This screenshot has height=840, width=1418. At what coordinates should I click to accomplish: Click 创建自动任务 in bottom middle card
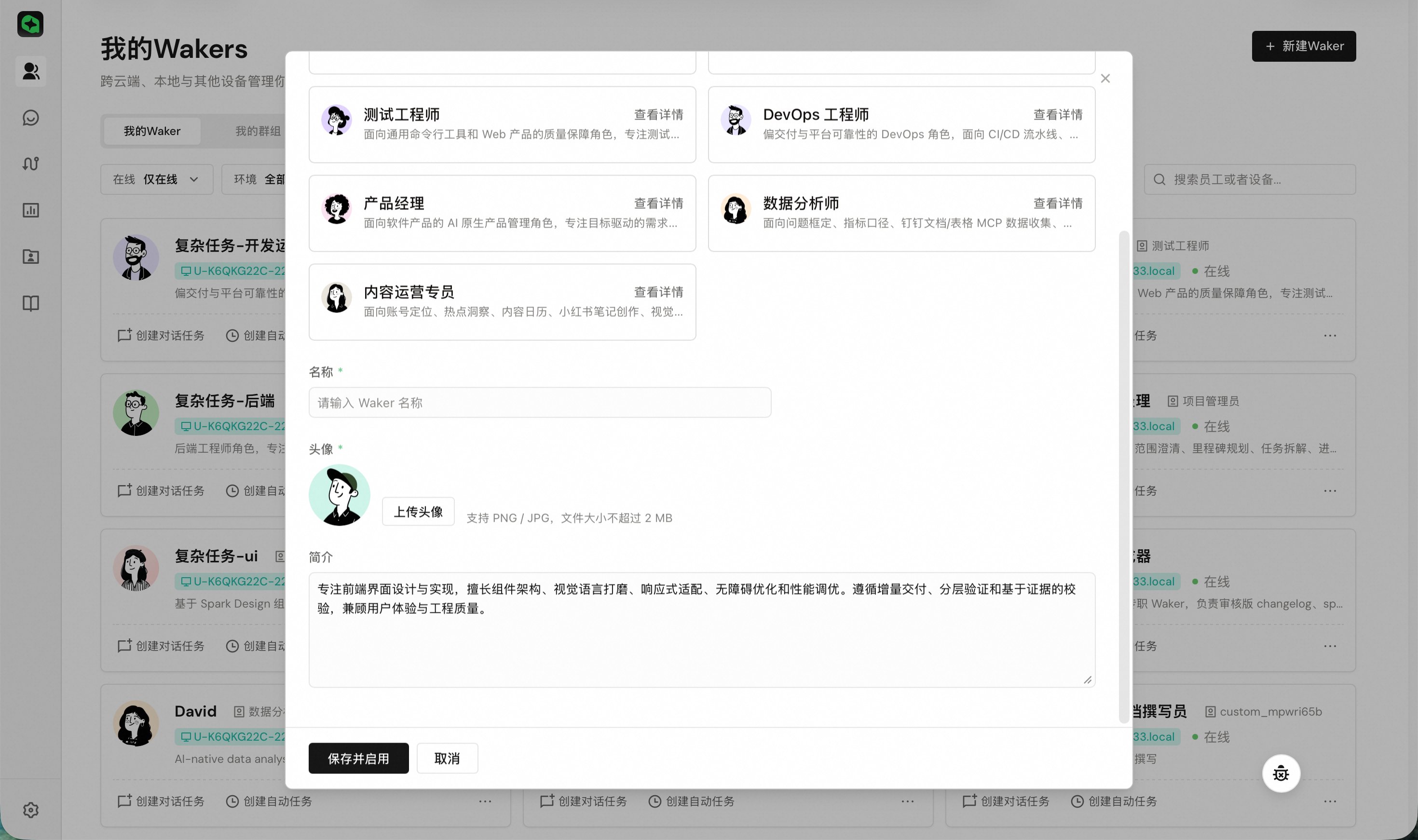coord(691,801)
